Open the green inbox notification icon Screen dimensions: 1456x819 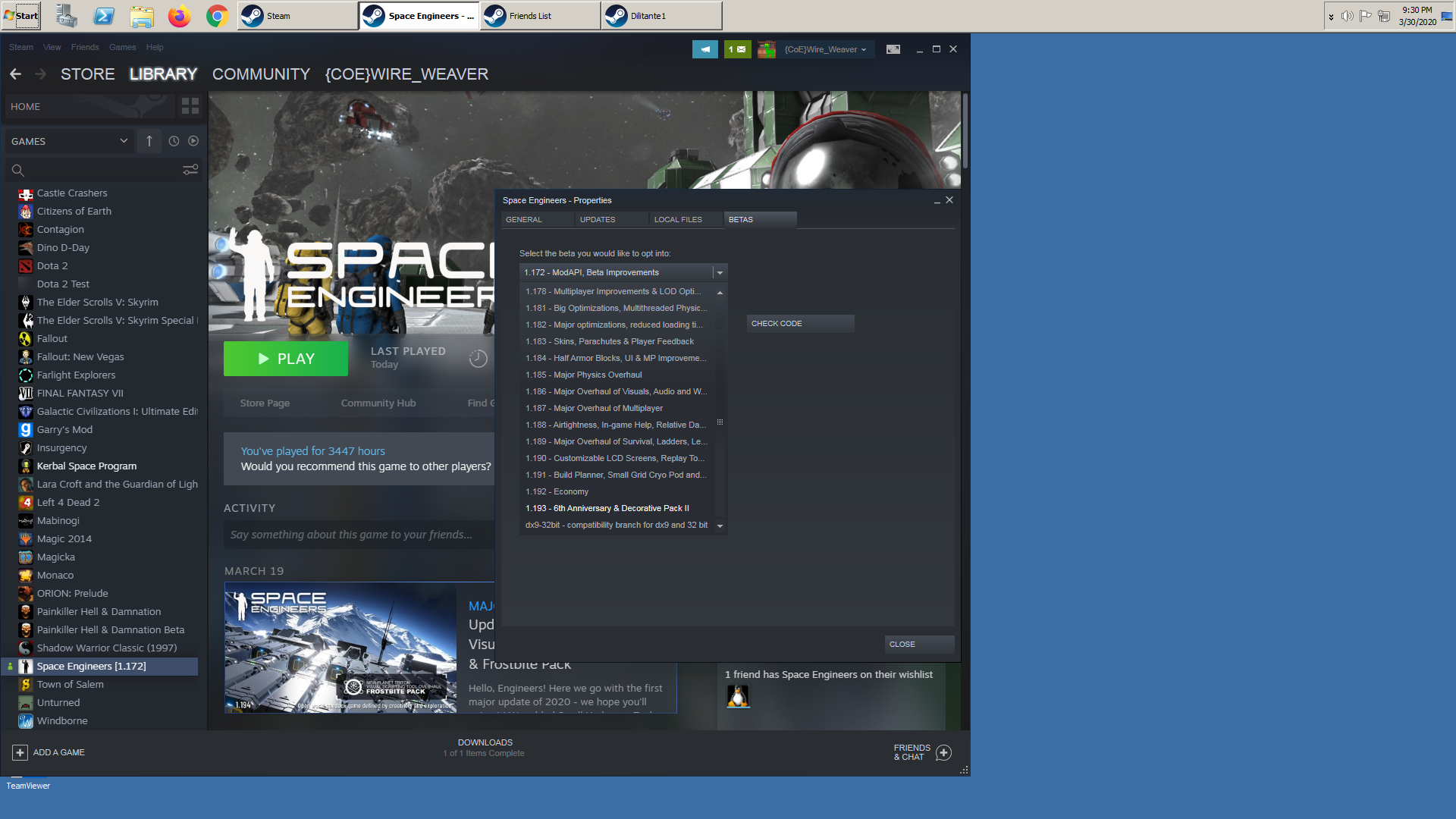tap(737, 49)
